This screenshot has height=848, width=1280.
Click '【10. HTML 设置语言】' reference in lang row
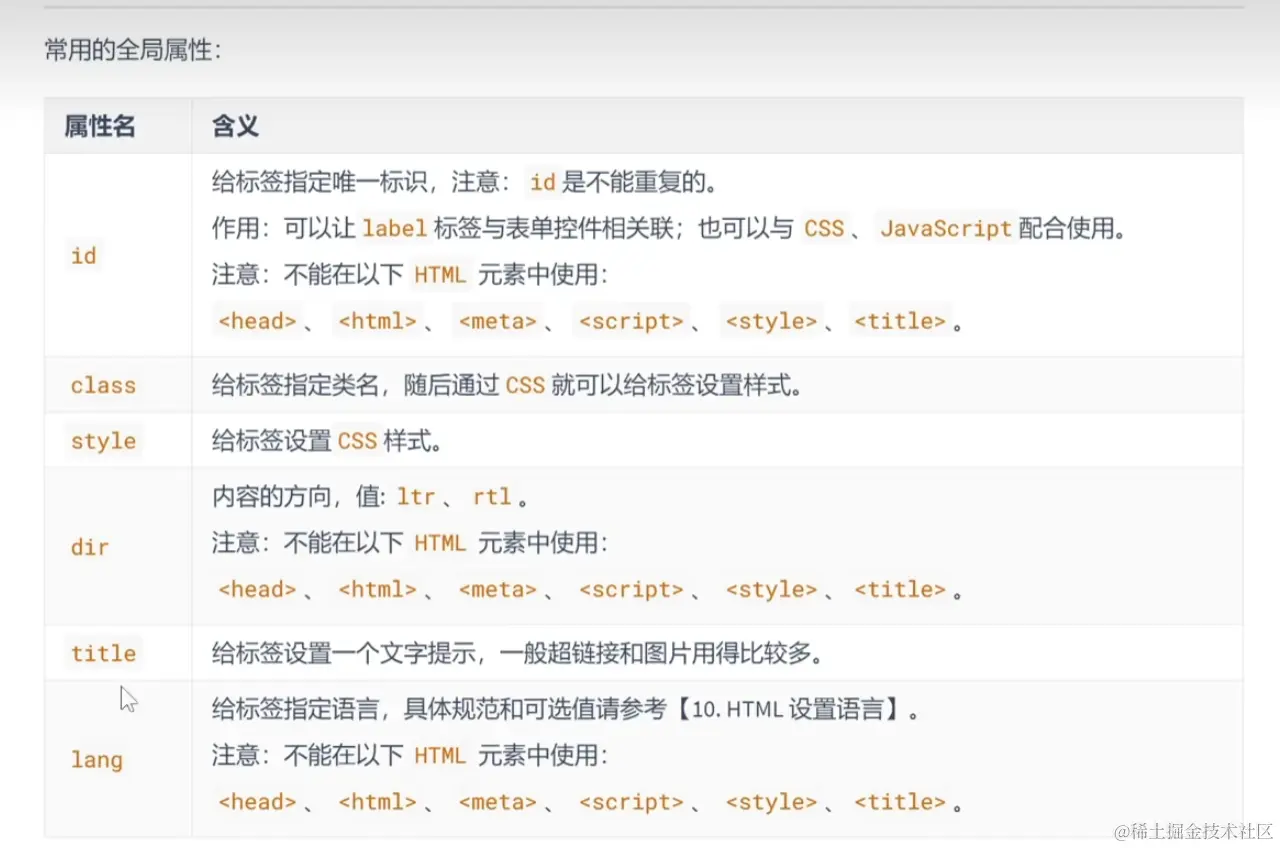pos(788,709)
